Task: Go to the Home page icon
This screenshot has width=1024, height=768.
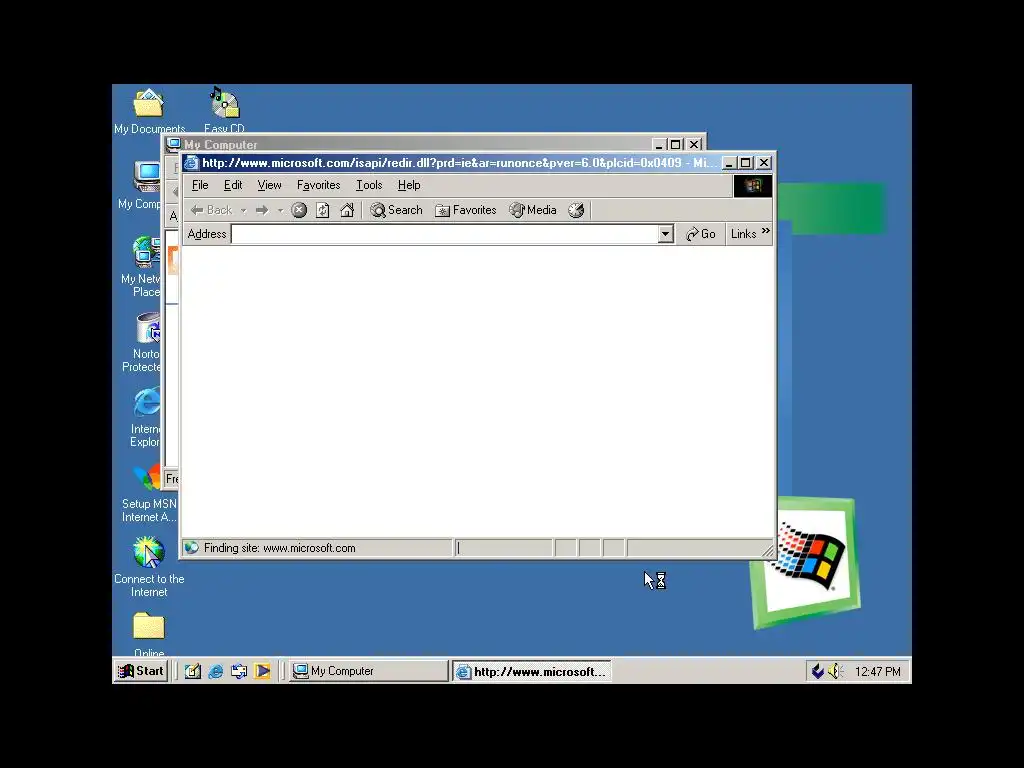Action: pyautogui.click(x=347, y=210)
